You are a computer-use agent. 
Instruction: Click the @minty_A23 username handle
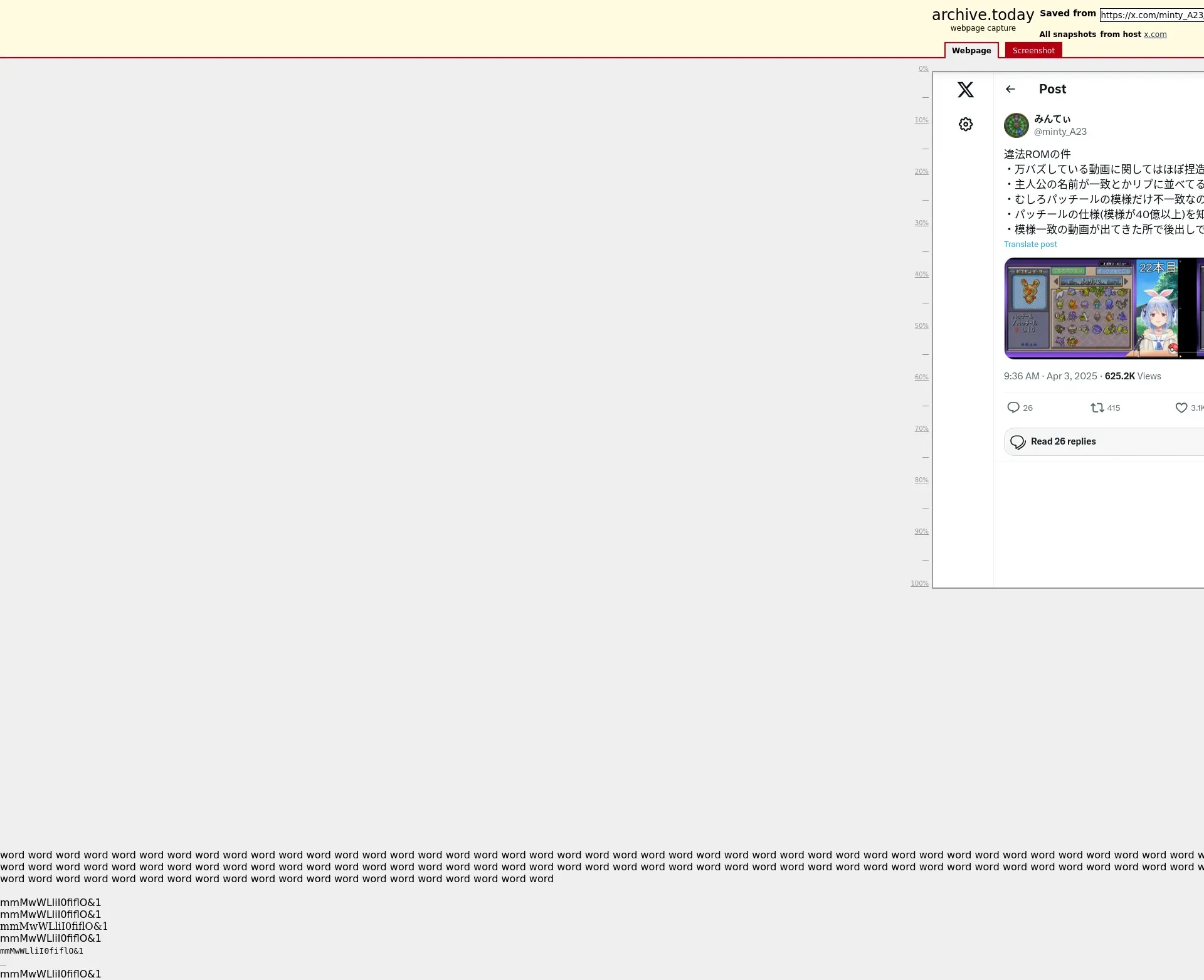pos(1060,132)
